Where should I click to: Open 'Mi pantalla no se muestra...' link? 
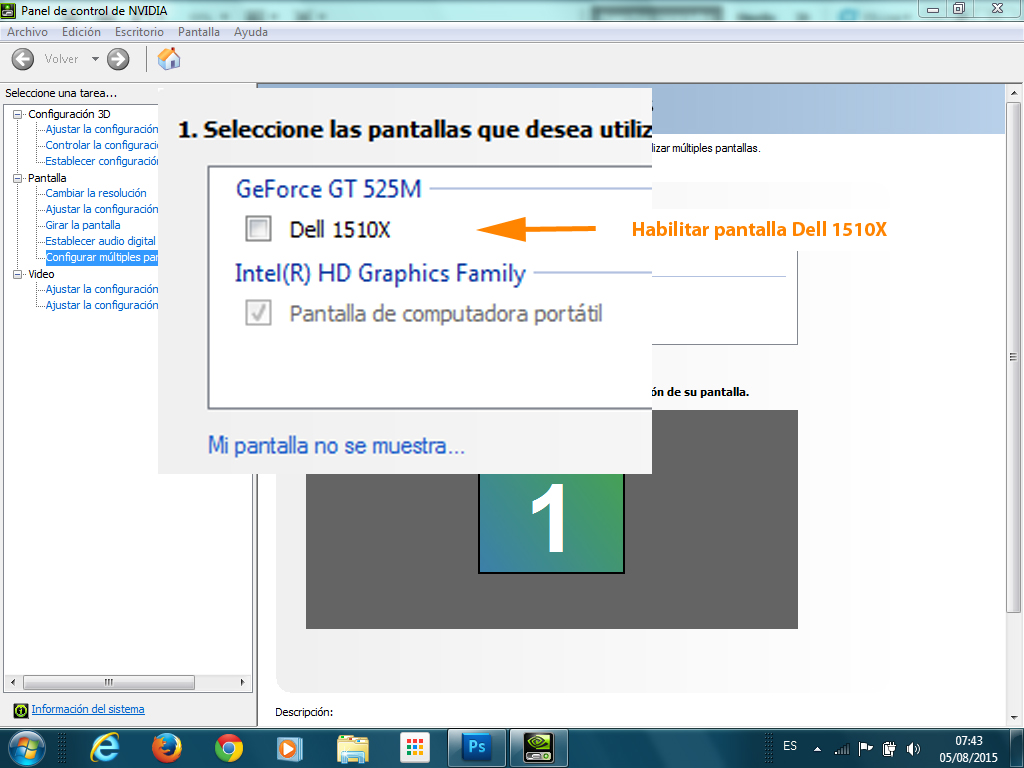point(336,446)
